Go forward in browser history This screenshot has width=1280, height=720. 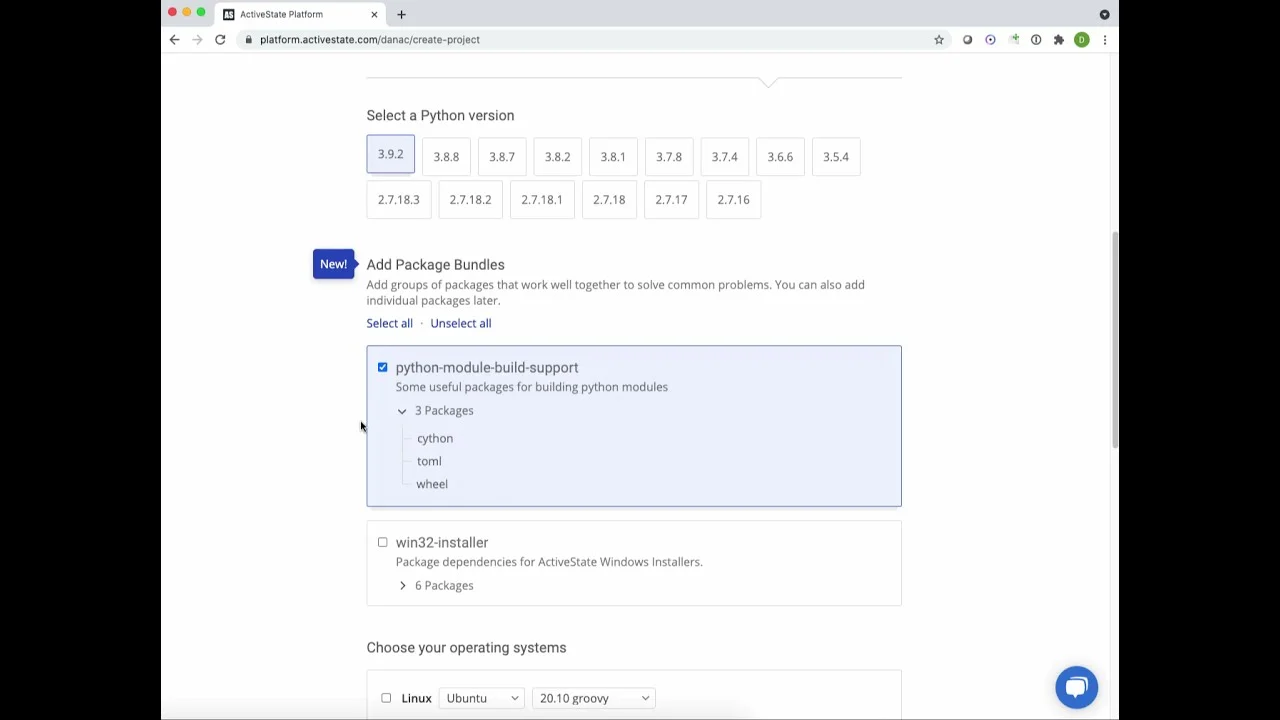(x=197, y=39)
